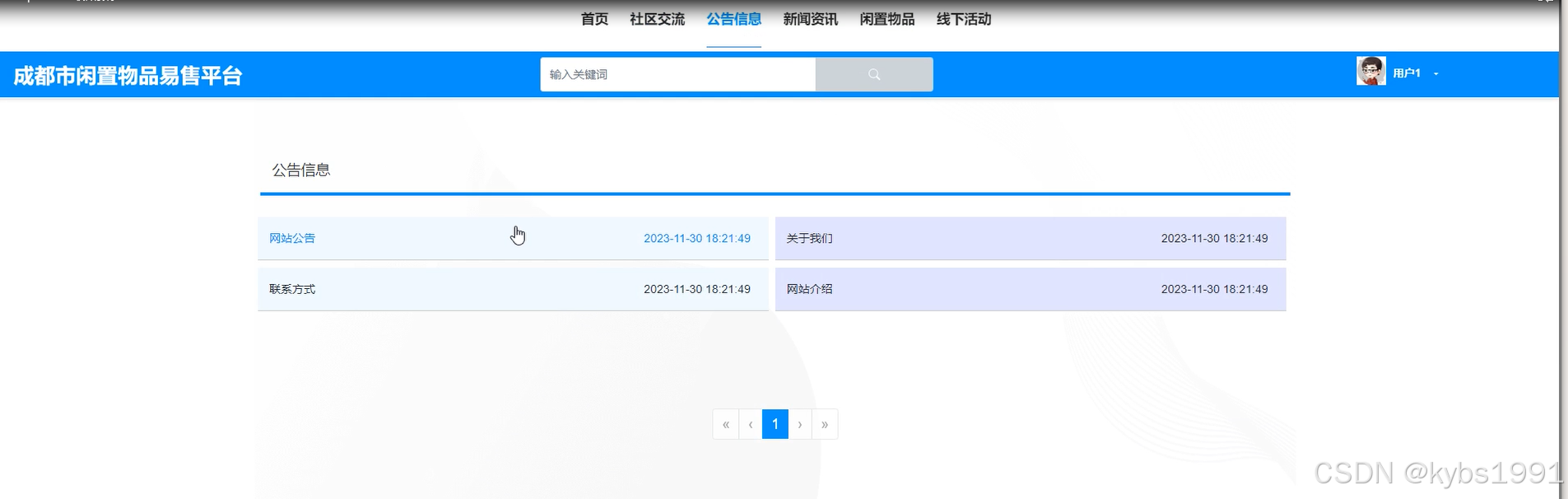This screenshot has height=499, width=1568.
Task: Open the 用户1 avatar picture
Action: click(x=1370, y=71)
